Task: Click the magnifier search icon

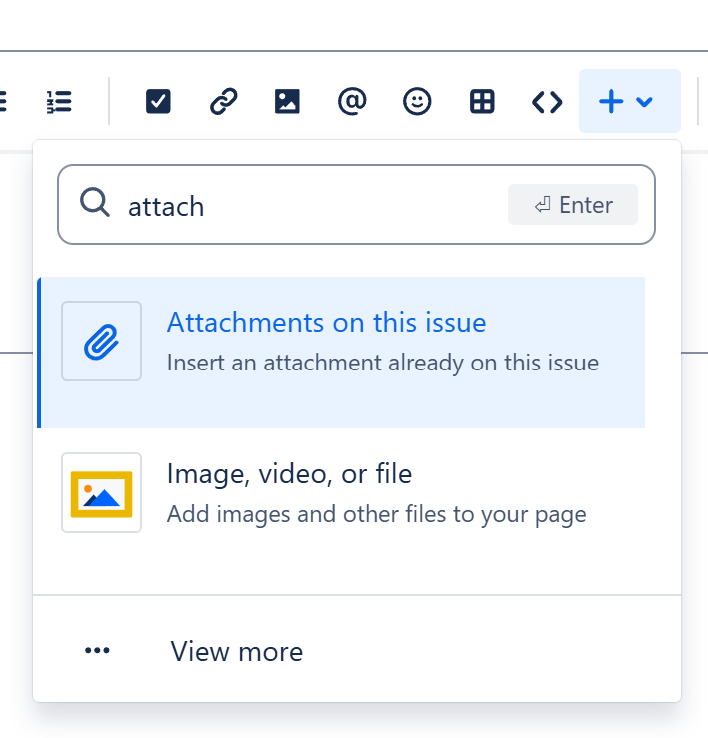Action: [95, 202]
